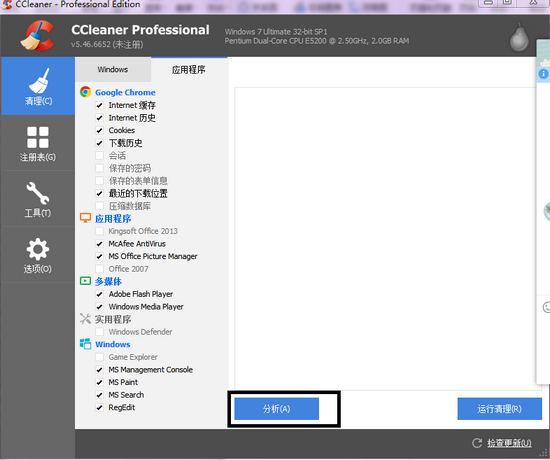Toggle the 下载历史 checkbox
The image size is (550, 460).
coord(100,143)
